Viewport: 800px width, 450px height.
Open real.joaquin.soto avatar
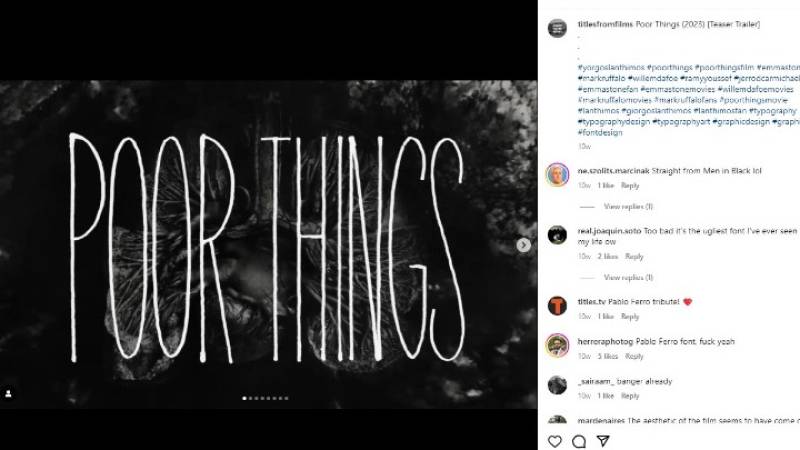557,235
